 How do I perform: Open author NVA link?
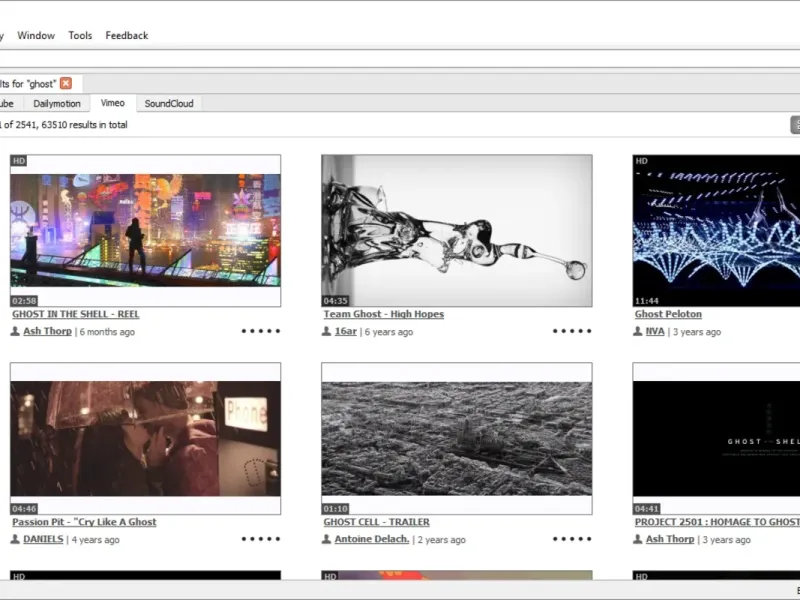pos(655,331)
